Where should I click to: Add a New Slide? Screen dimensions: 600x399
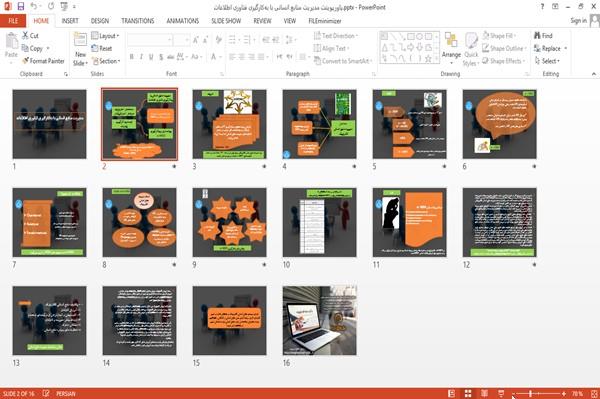coord(80,49)
